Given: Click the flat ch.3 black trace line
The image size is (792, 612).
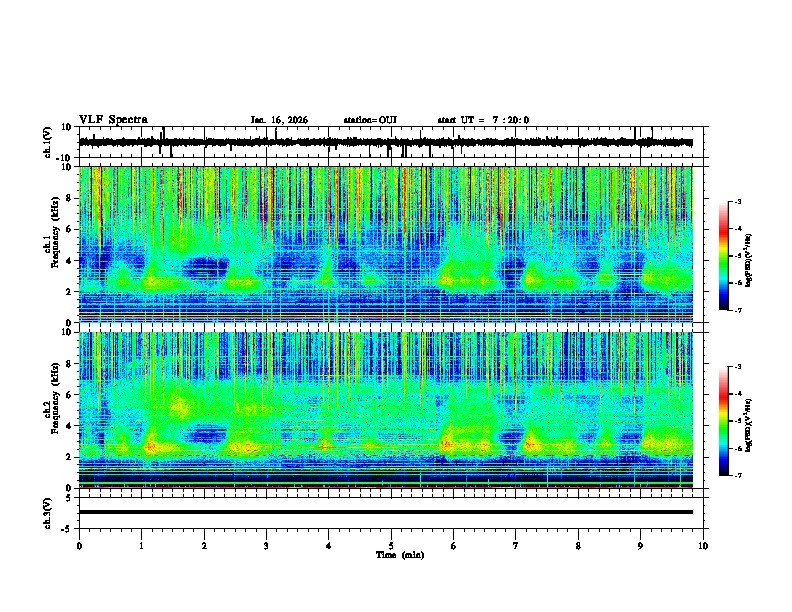Looking at the screenshot, I should (386, 512).
